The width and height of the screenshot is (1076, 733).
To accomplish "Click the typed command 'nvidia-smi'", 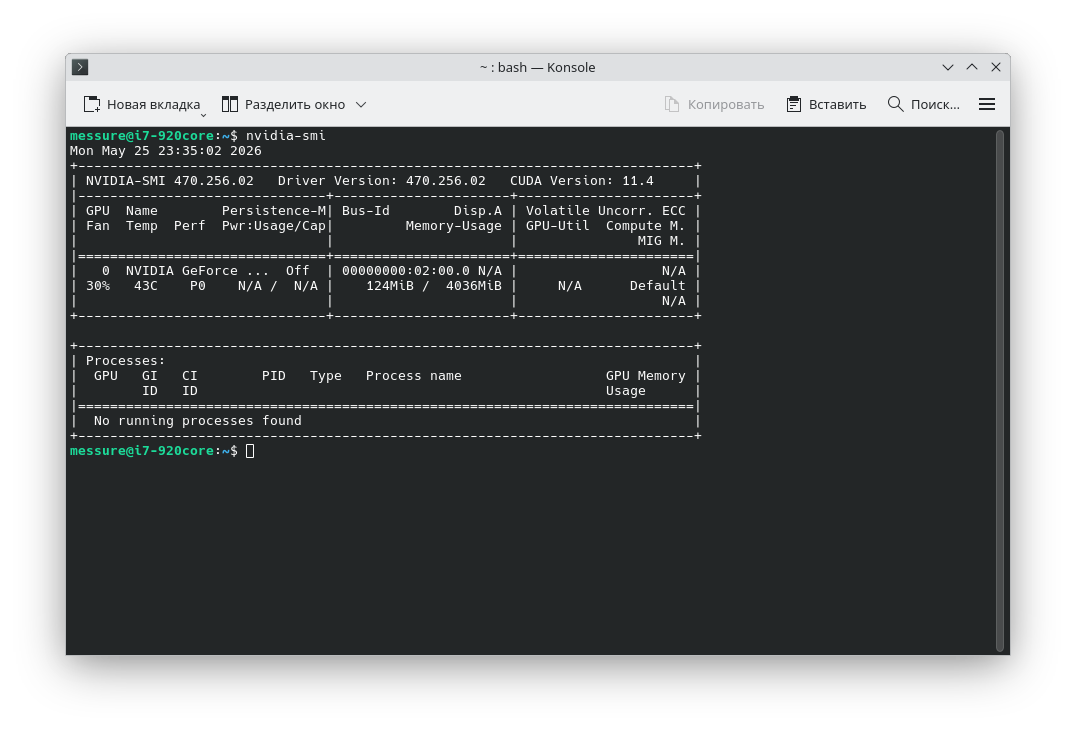I will click(x=285, y=135).
